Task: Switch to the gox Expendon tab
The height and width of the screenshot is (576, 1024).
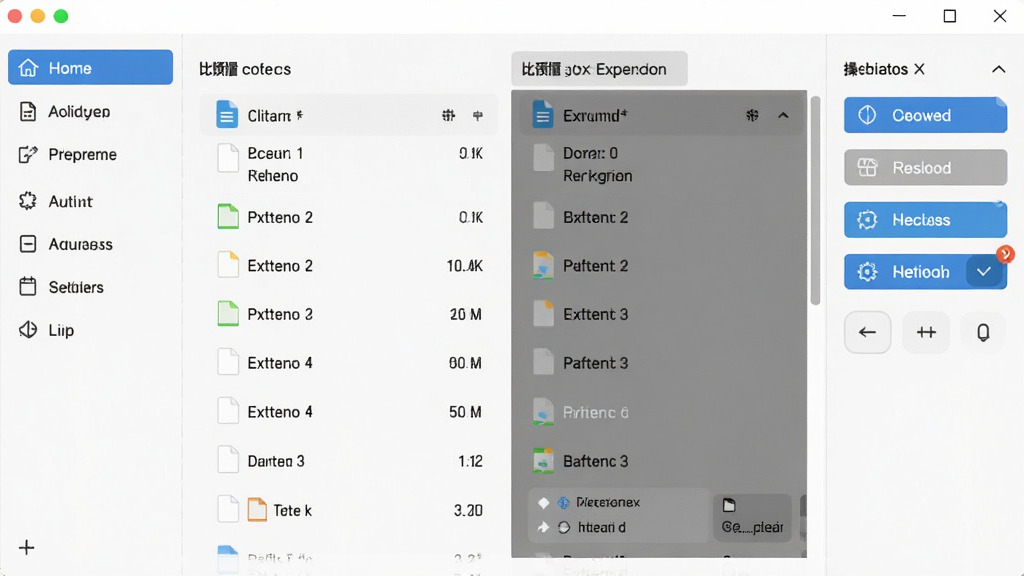Action: click(599, 69)
